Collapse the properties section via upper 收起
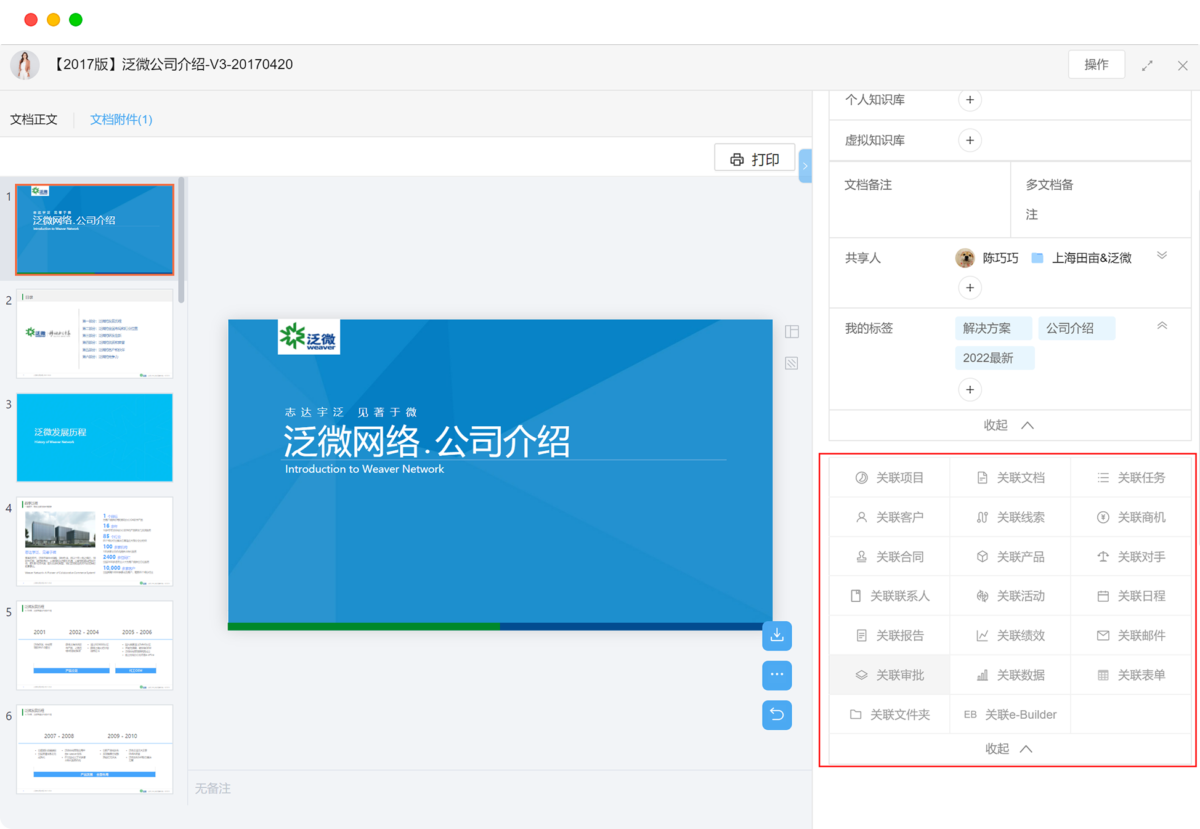Screen dimensions: 1200x829 pos(1010,425)
